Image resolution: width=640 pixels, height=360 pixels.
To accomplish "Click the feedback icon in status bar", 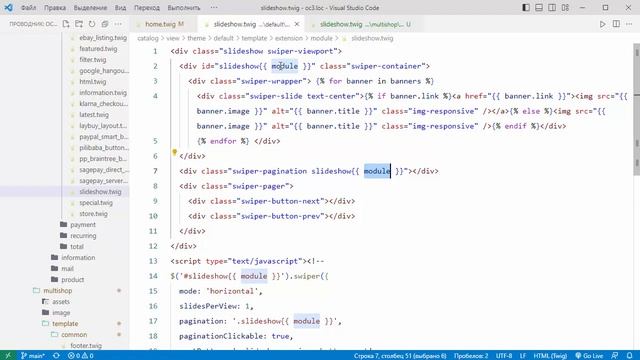I will coord(615,356).
